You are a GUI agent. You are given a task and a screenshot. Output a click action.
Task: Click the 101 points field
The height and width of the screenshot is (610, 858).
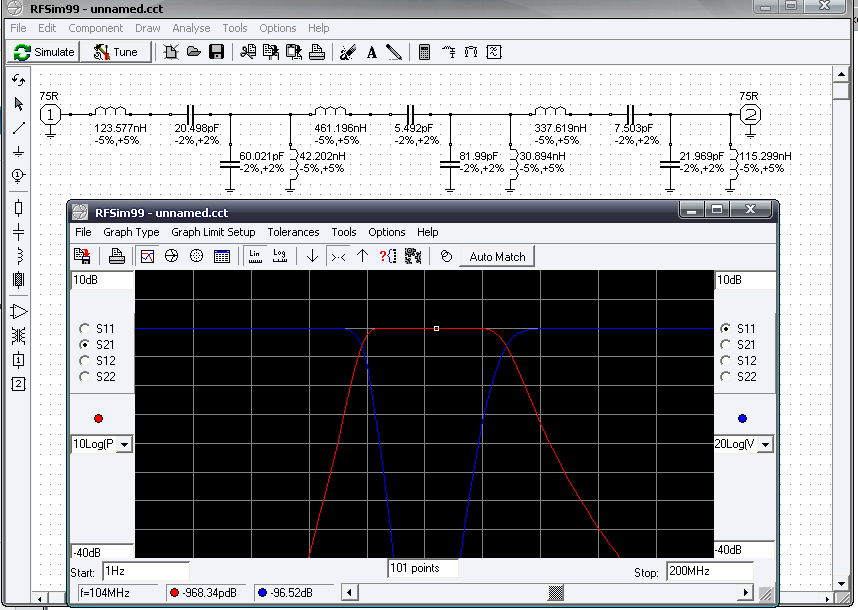point(422,568)
